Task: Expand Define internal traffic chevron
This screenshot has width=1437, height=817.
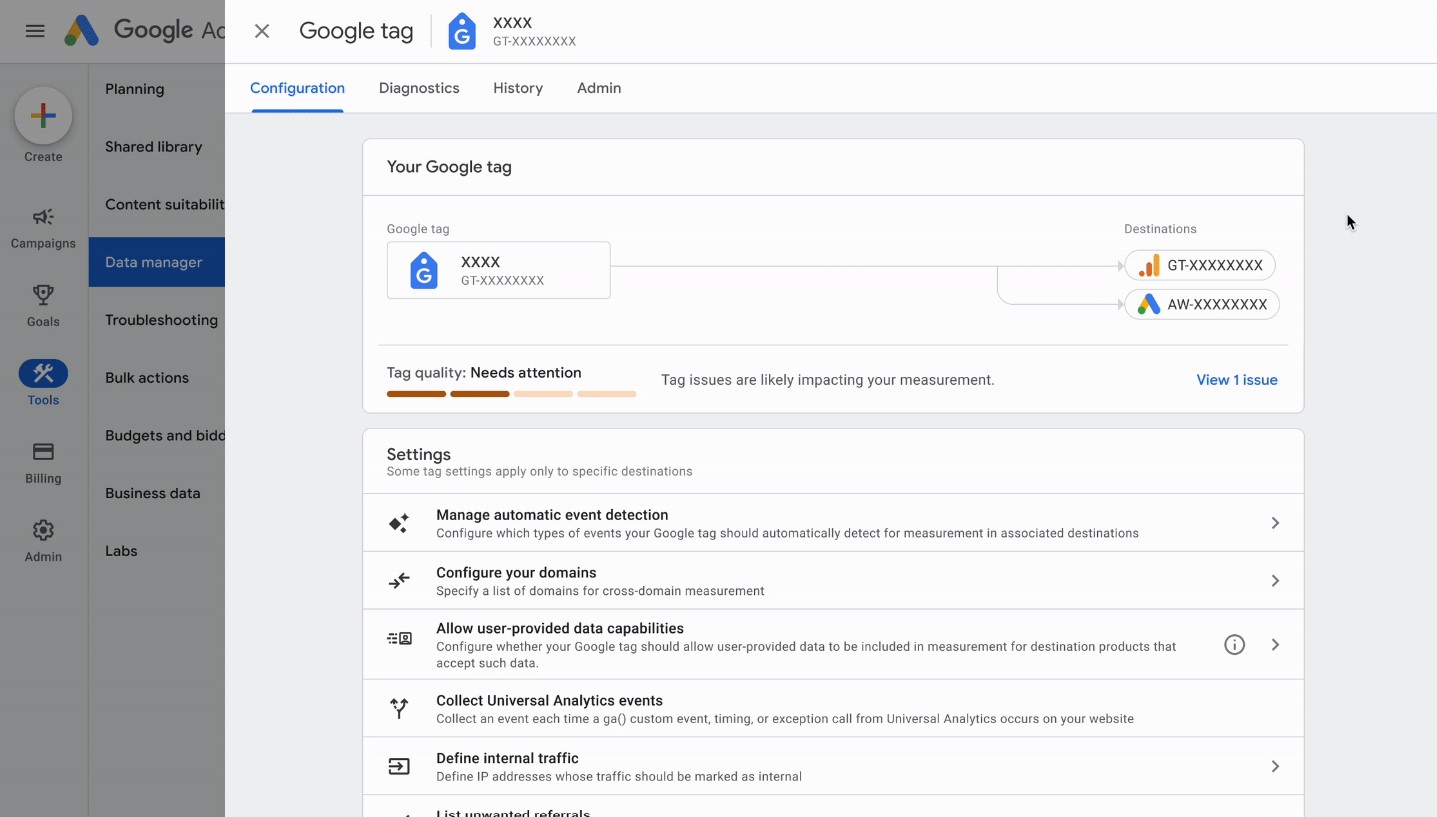Action: (x=1275, y=766)
